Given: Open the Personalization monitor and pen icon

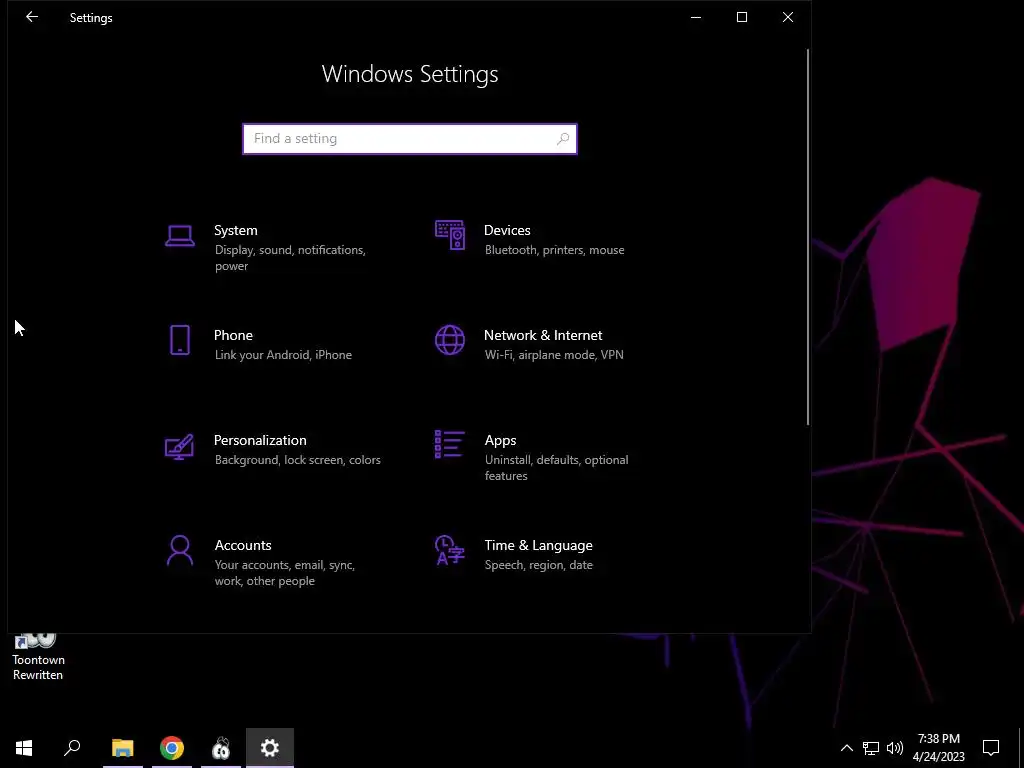Looking at the screenshot, I should [x=179, y=447].
